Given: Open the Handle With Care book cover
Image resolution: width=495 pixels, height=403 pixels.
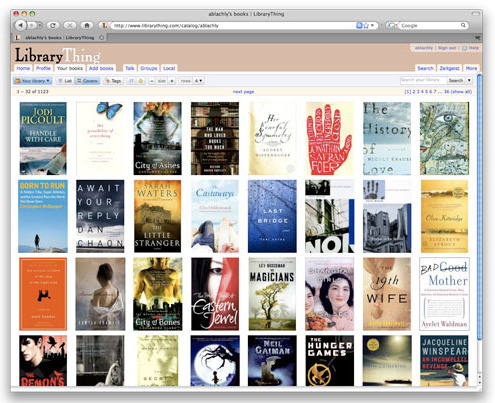Looking at the screenshot, I should (x=43, y=138).
